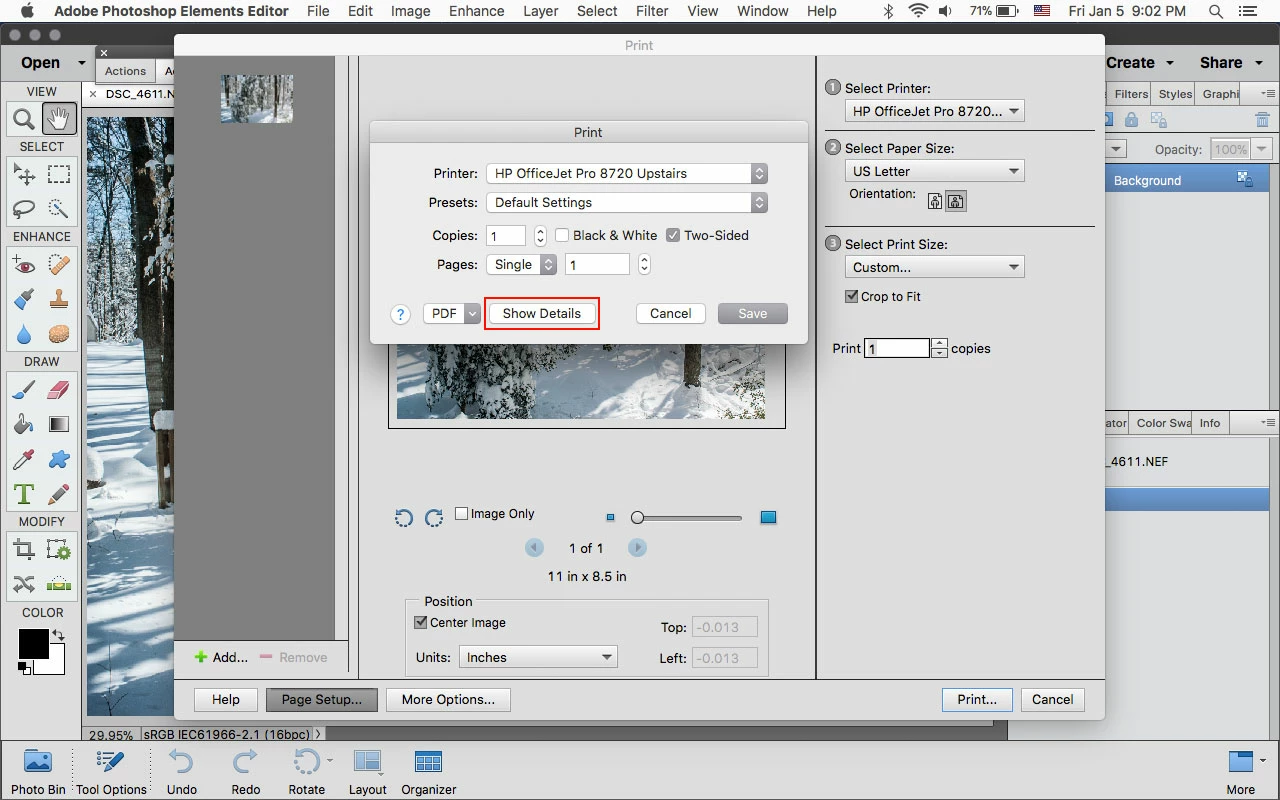This screenshot has width=1280, height=800.
Task: Select the Smart Brush tool
Action: pyautogui.click(x=24, y=299)
